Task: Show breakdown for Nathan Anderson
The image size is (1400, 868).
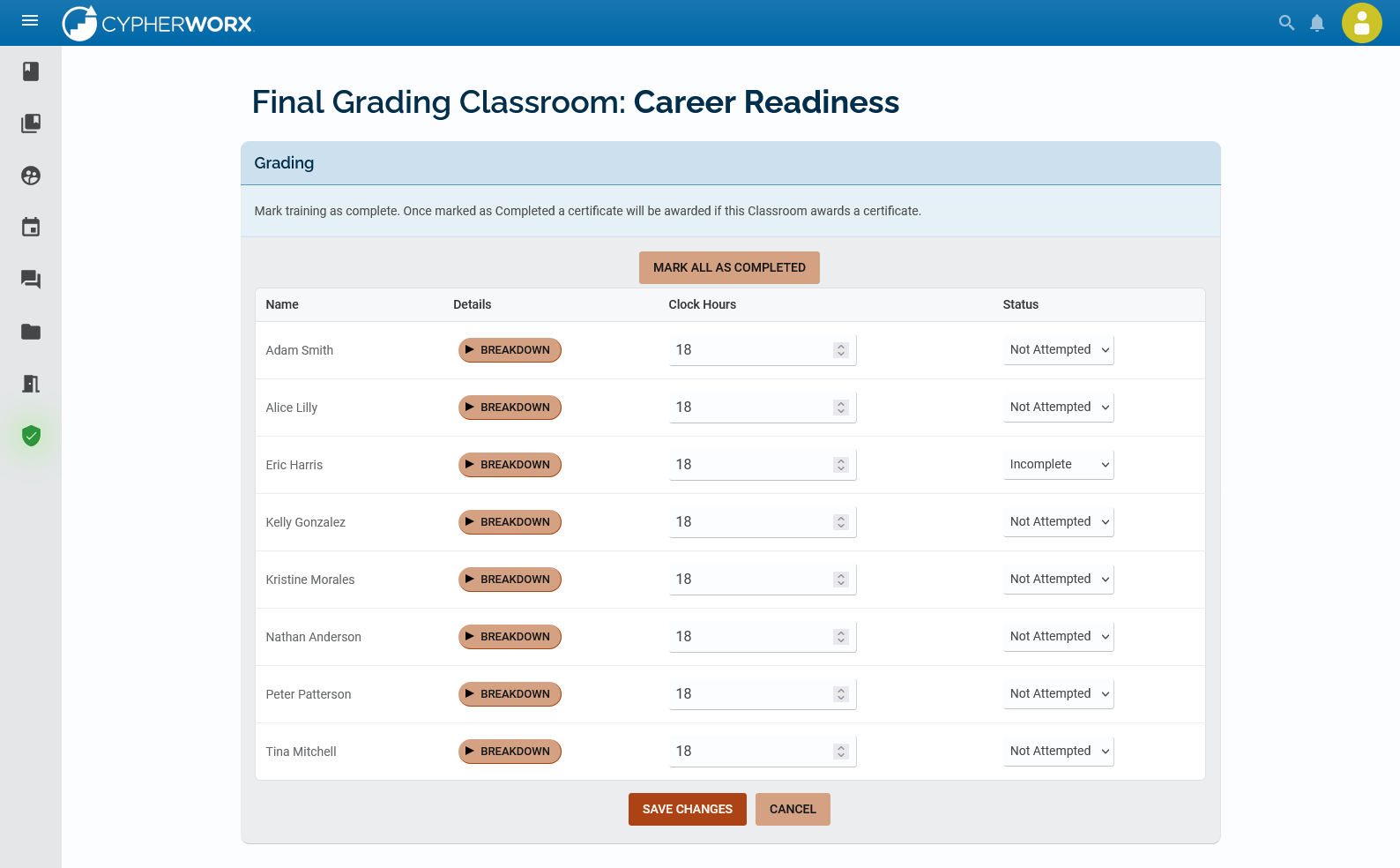Action: point(510,637)
